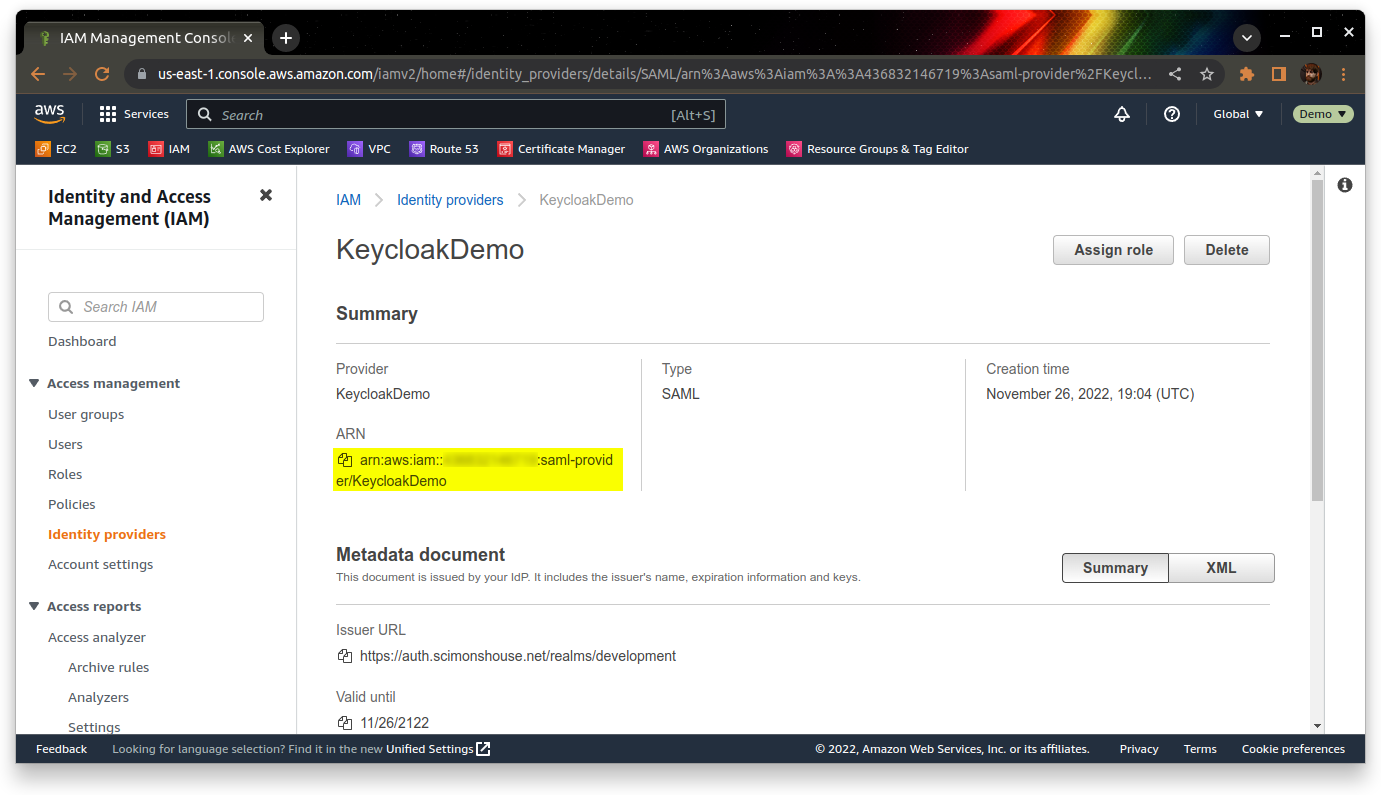
Task: Switch metadata view to Summary
Action: coord(1115,568)
